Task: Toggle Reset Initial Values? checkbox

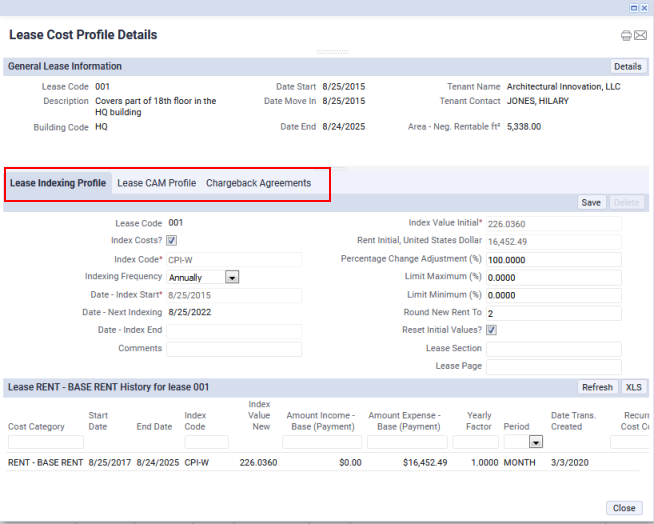Action: (491, 330)
